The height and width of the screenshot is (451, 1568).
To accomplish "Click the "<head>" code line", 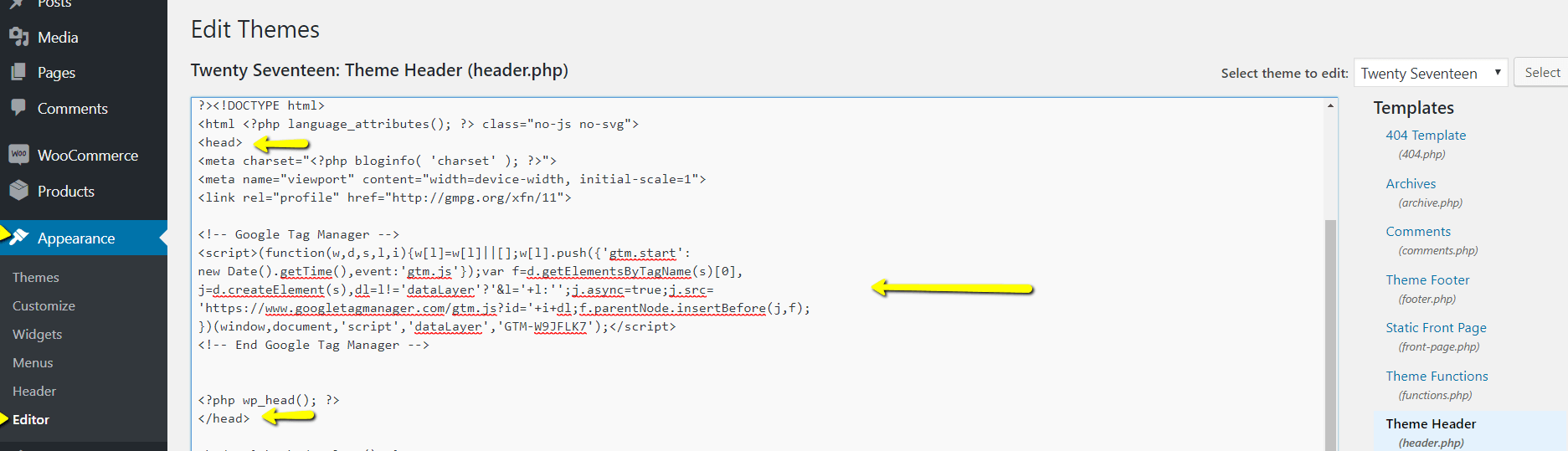I will pyautogui.click(x=220, y=142).
